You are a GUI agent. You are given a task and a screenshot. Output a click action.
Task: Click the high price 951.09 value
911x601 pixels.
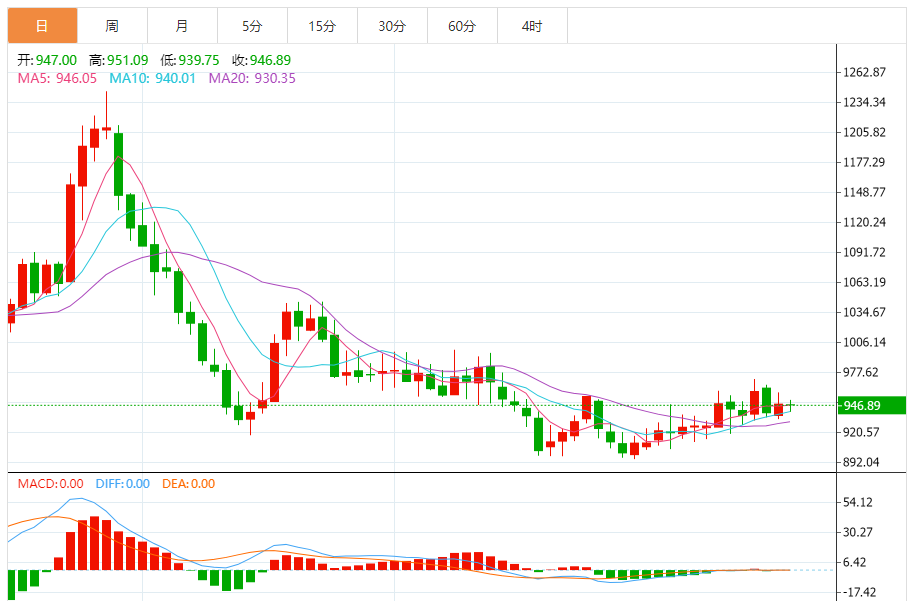127,60
